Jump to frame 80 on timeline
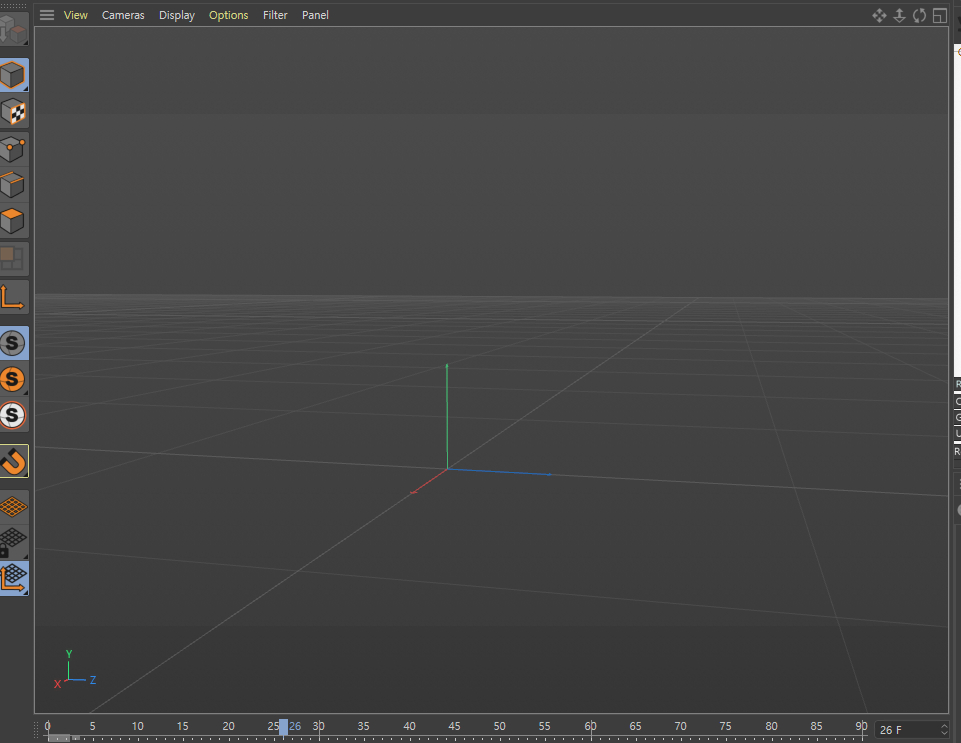Viewport: 961px width, 743px height. point(771,726)
